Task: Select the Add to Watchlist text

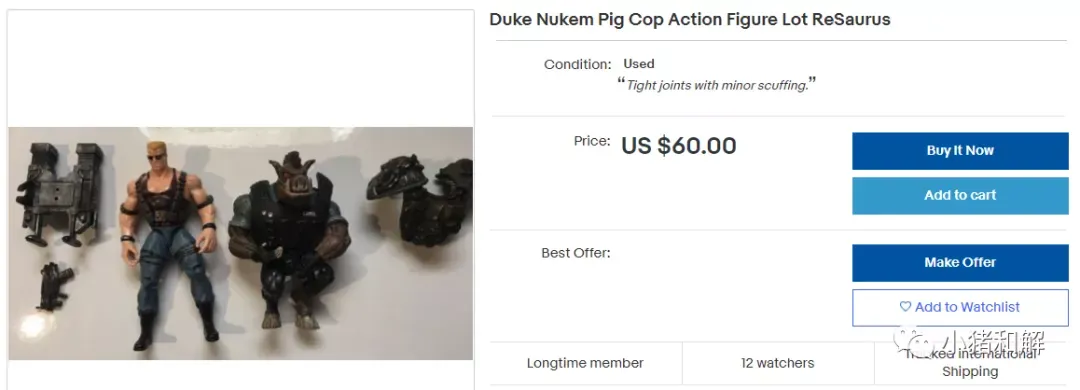Action: click(x=967, y=307)
